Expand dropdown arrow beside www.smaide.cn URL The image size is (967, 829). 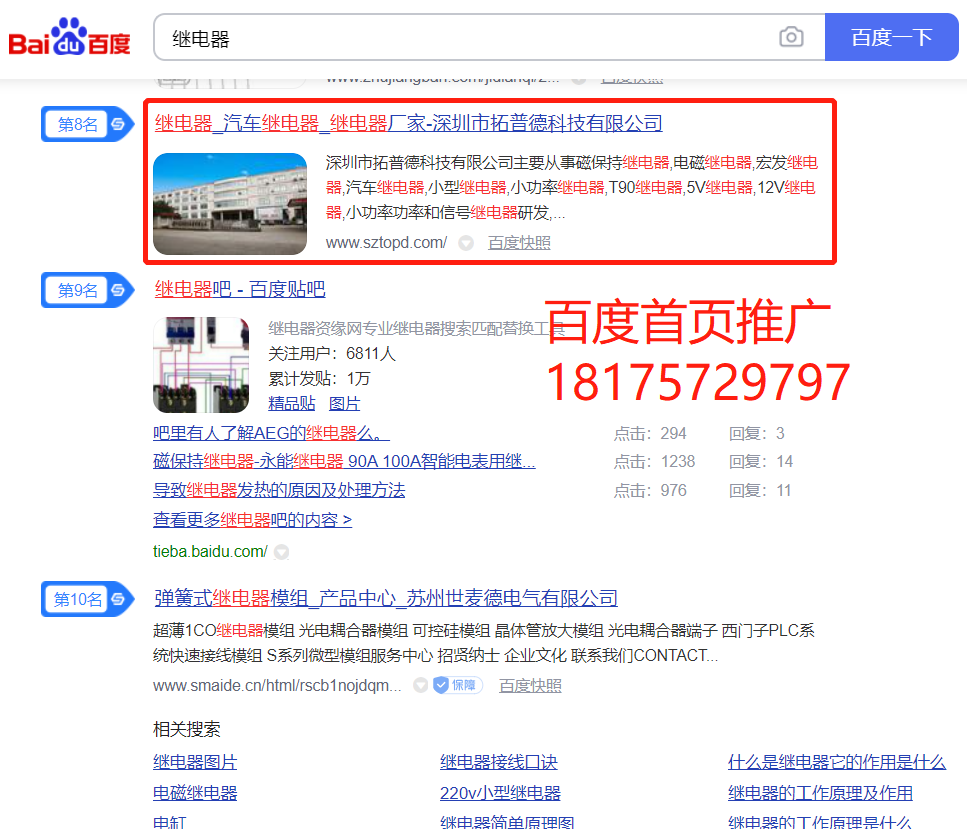(x=421, y=685)
